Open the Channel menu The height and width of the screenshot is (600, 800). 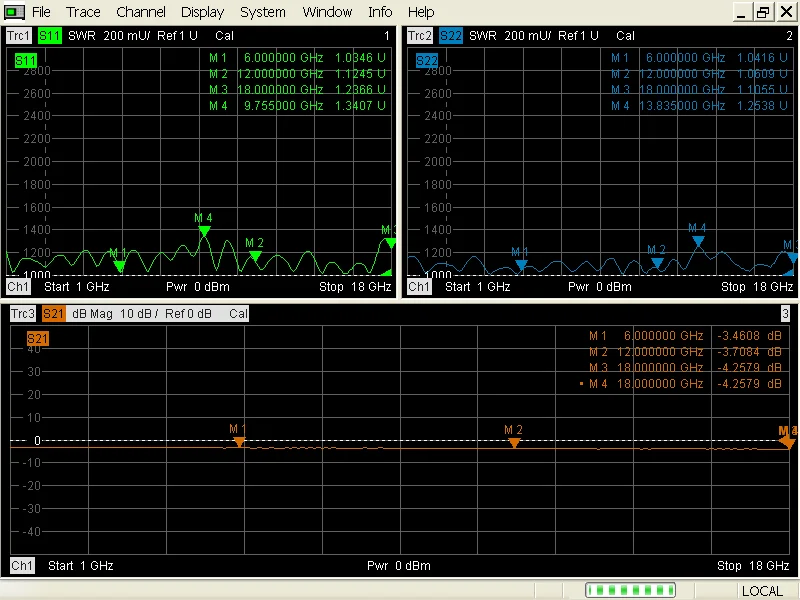(140, 11)
